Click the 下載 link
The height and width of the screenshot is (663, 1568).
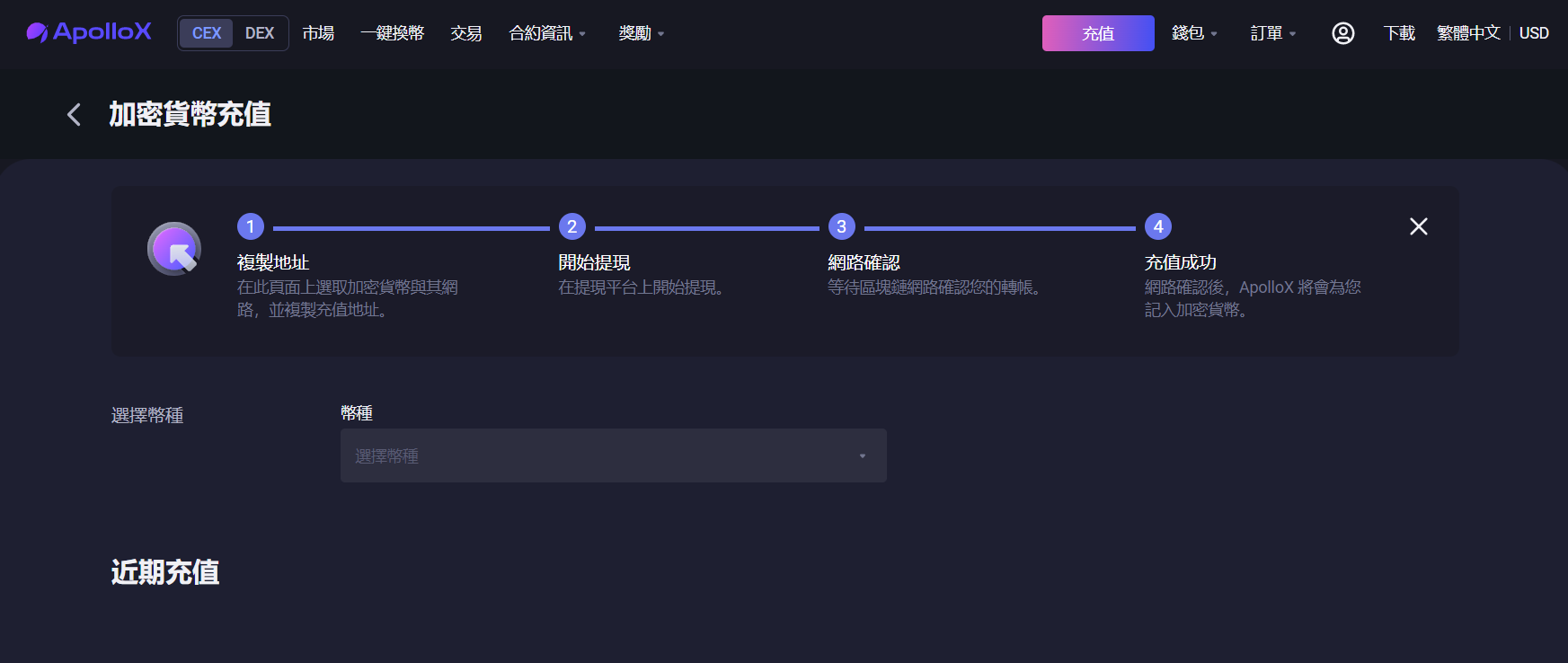click(x=1399, y=33)
